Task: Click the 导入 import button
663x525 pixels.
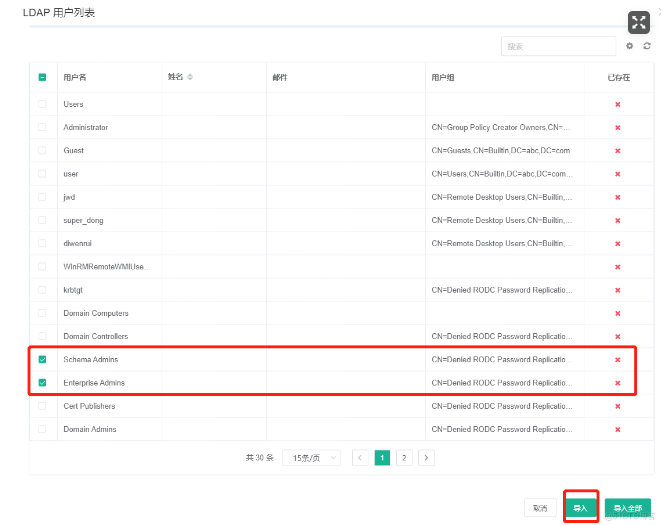Action: click(580, 508)
